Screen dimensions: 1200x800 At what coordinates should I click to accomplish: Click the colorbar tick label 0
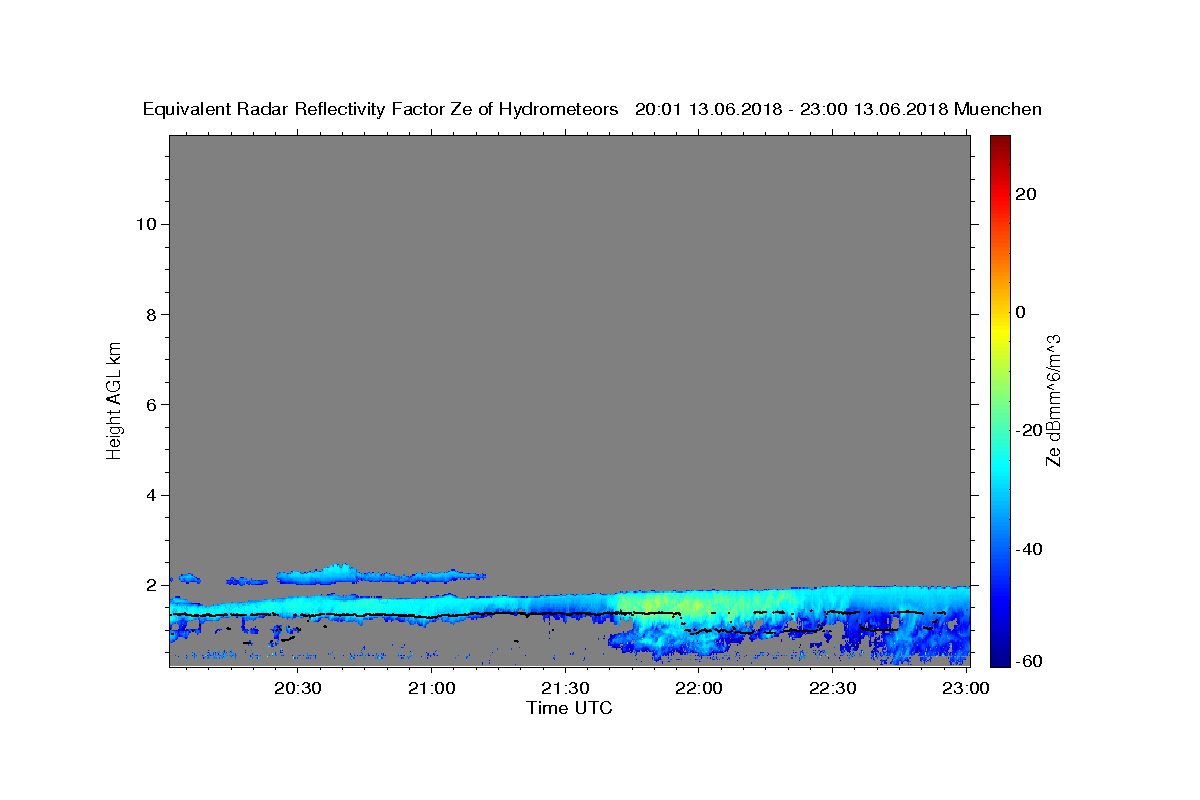click(x=1021, y=312)
